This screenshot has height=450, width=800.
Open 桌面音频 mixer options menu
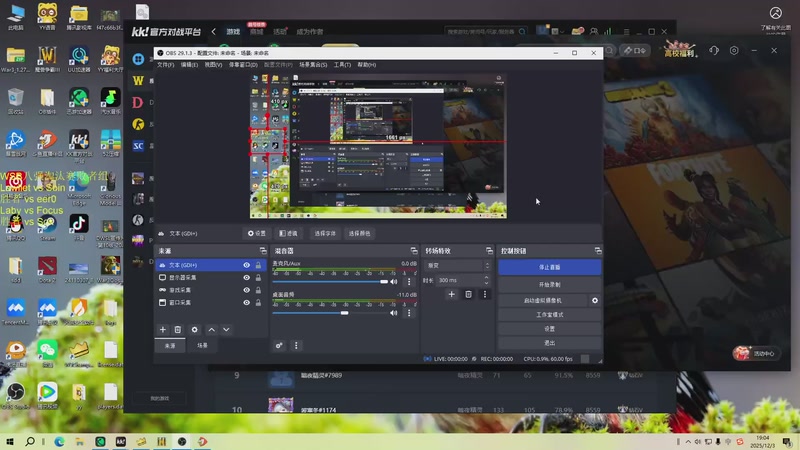[409, 313]
